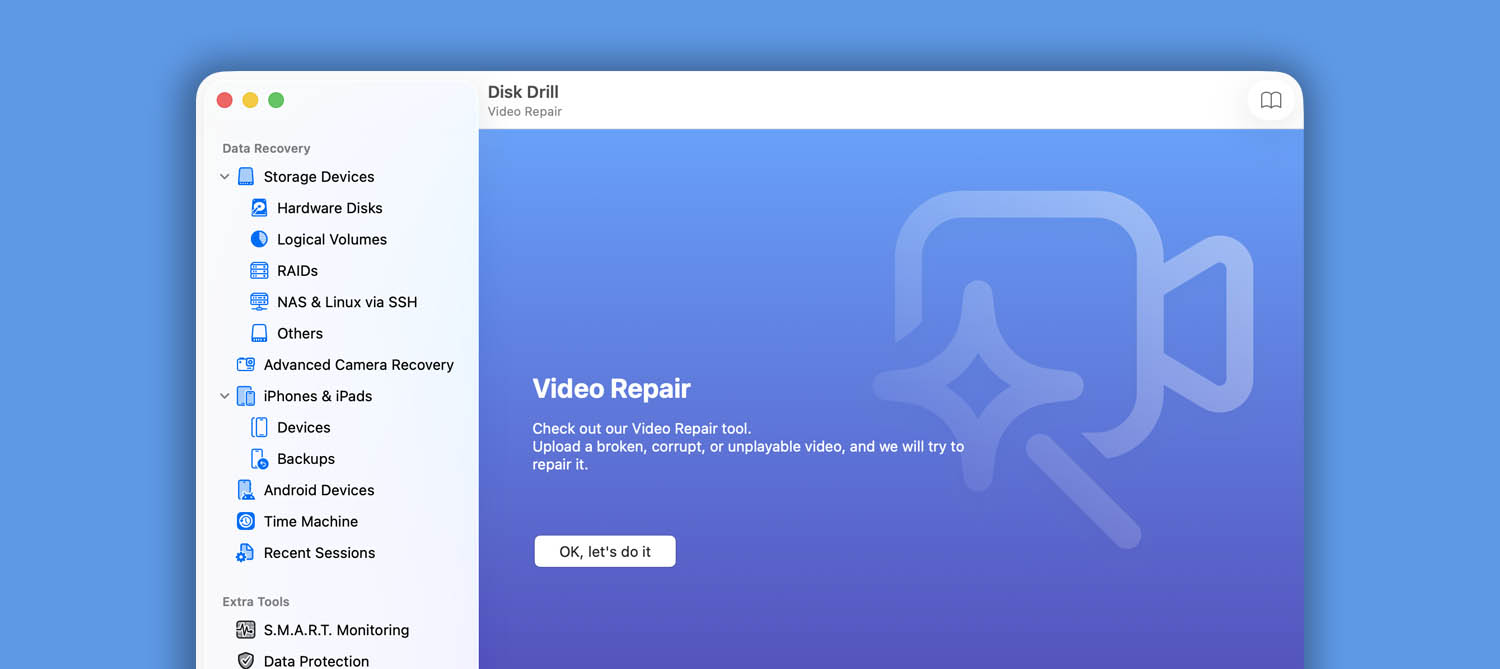Click the Video Repair heading text

(611, 388)
